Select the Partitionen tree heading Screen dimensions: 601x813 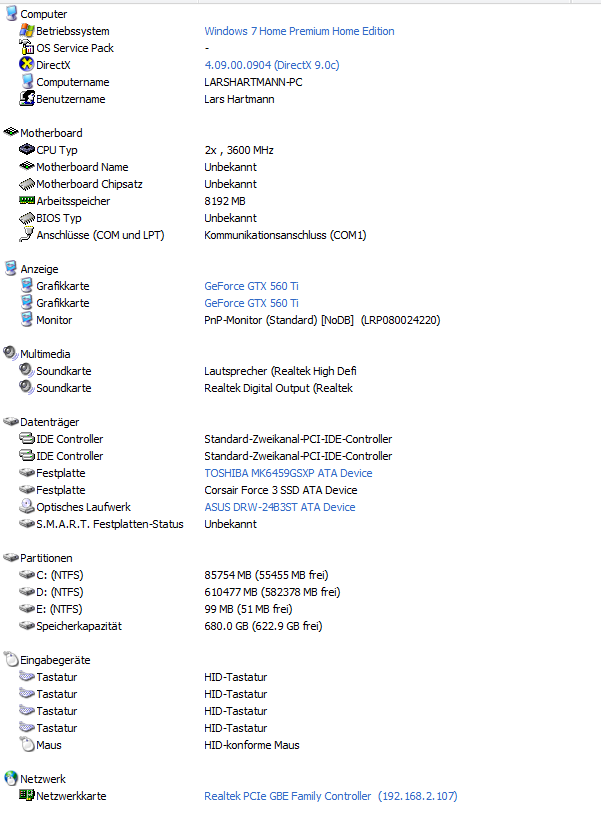coord(46,558)
